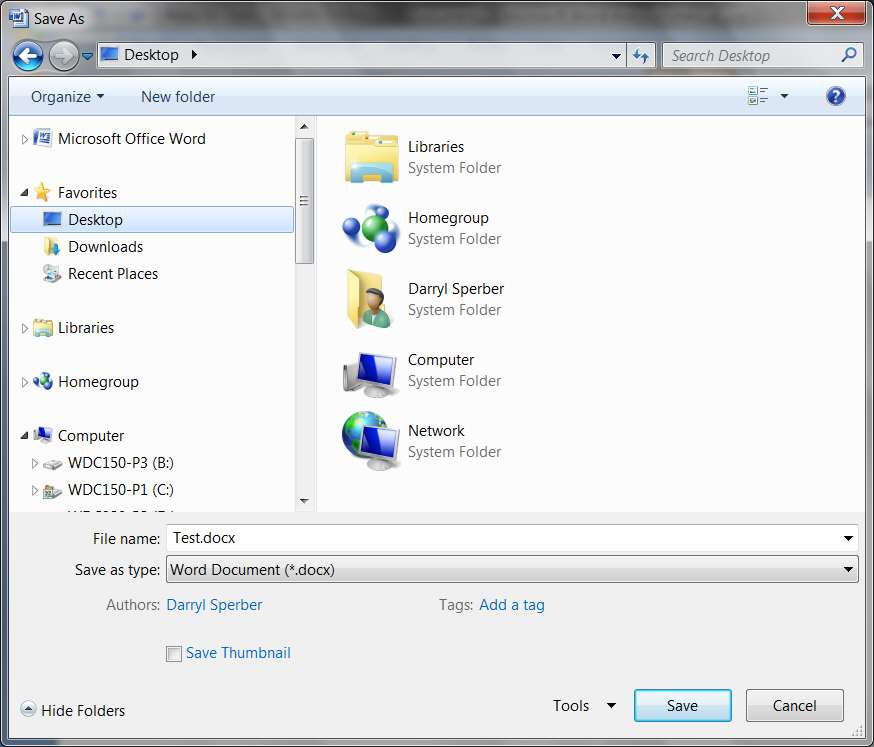Expand Libraries in navigation pane
The width and height of the screenshot is (874, 747).
click(24, 328)
